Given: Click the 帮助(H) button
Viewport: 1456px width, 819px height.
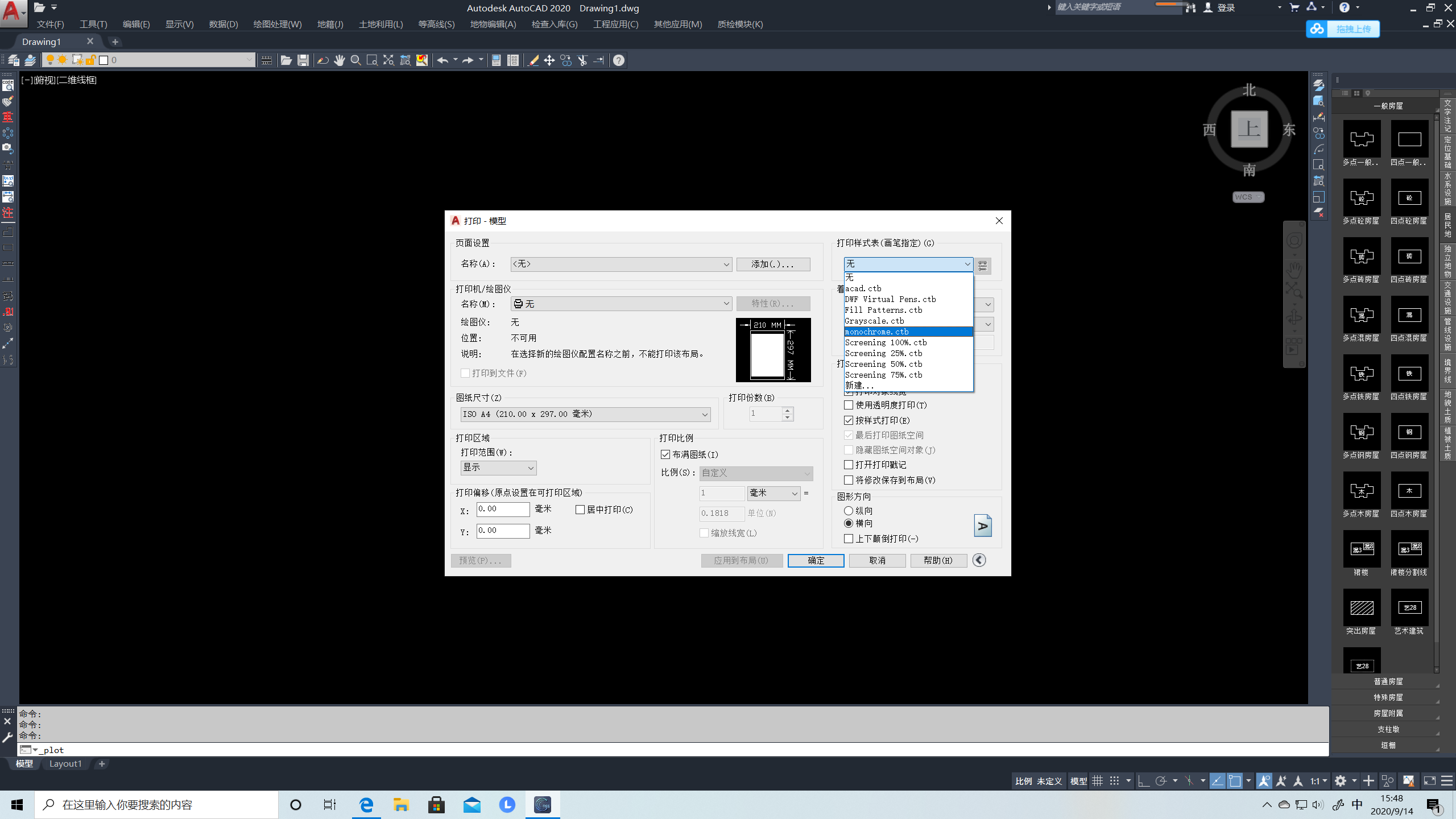Looking at the screenshot, I should [x=938, y=560].
